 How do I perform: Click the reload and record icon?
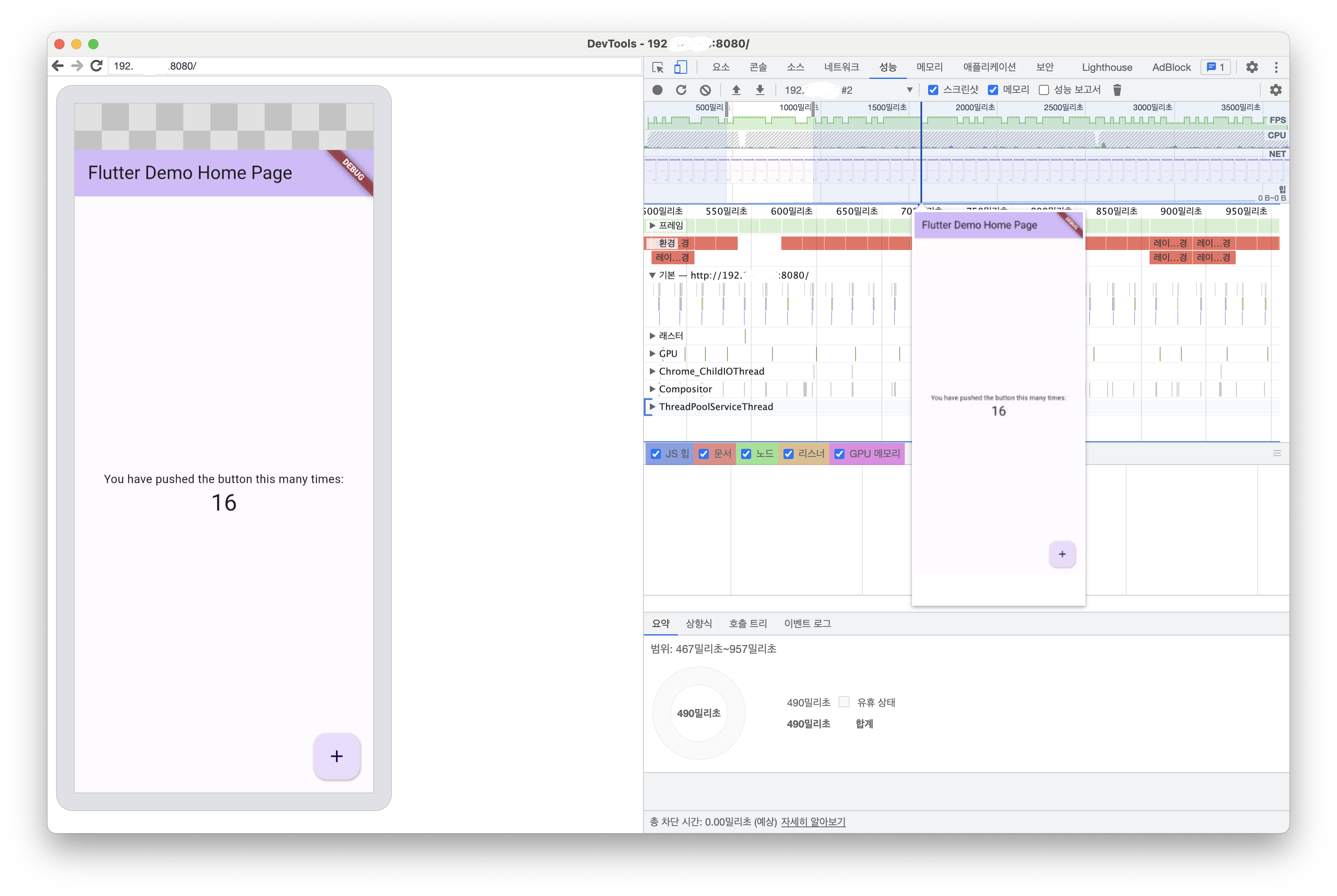point(681,90)
